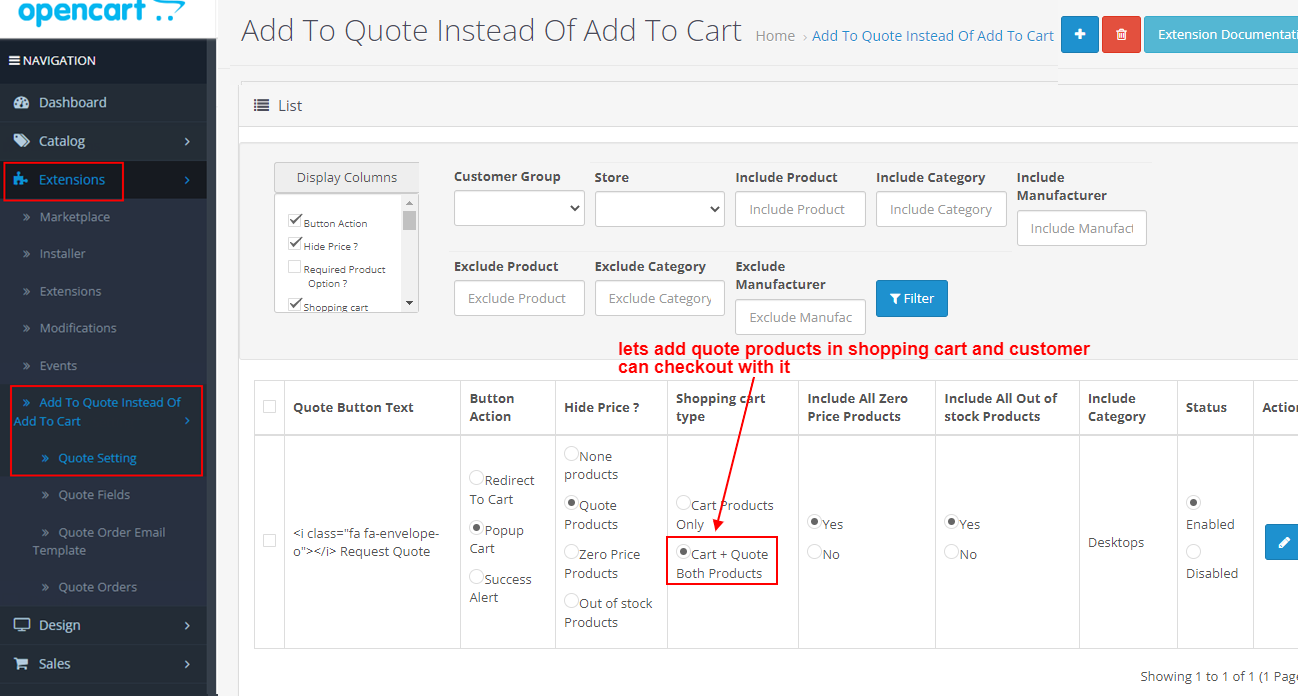Viewport: 1298px width, 696px height.
Task: Click the Include Manufacturer input field
Action: click(1082, 228)
